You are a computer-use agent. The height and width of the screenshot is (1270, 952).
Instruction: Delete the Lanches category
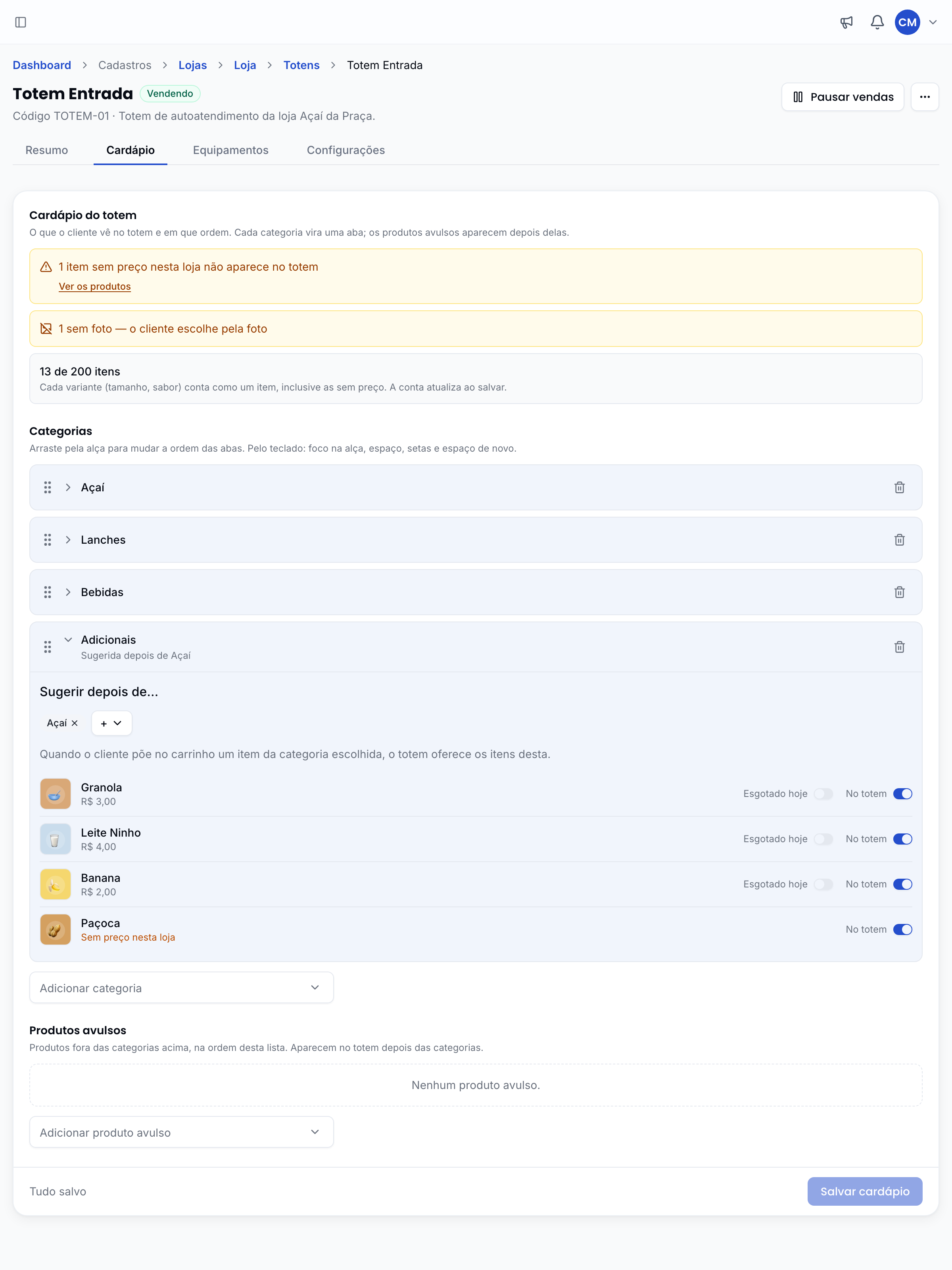(x=899, y=540)
